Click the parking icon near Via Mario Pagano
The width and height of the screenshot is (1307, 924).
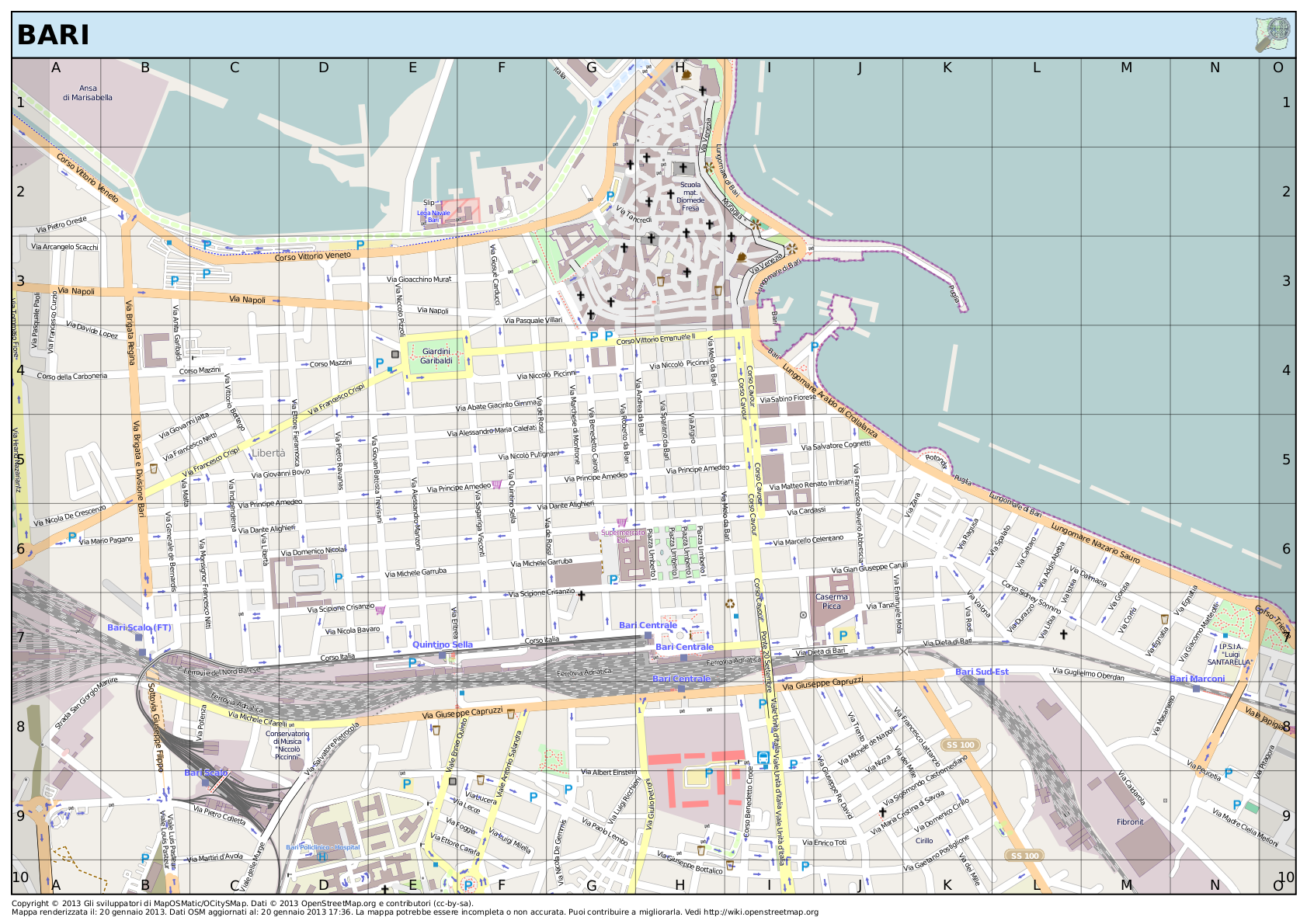(72, 537)
